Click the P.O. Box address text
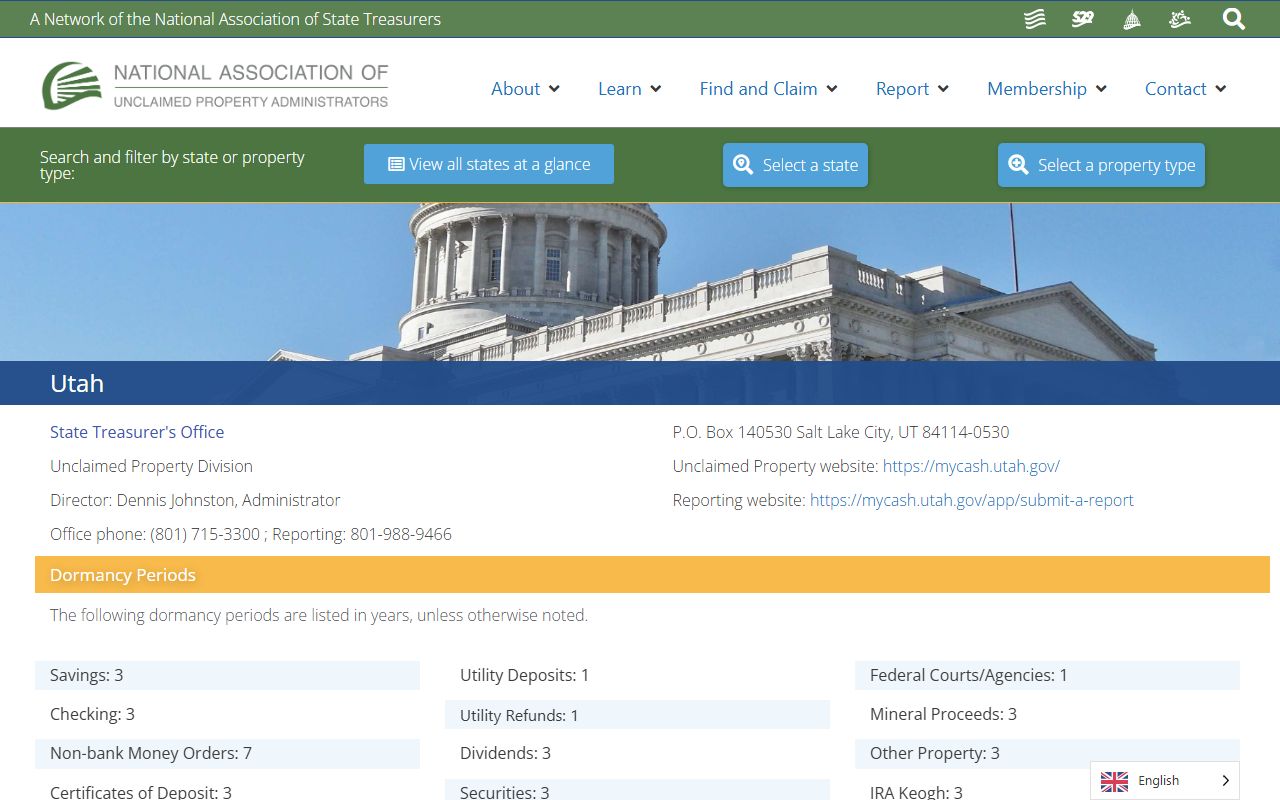Viewport: 1280px width, 800px height. [841, 432]
